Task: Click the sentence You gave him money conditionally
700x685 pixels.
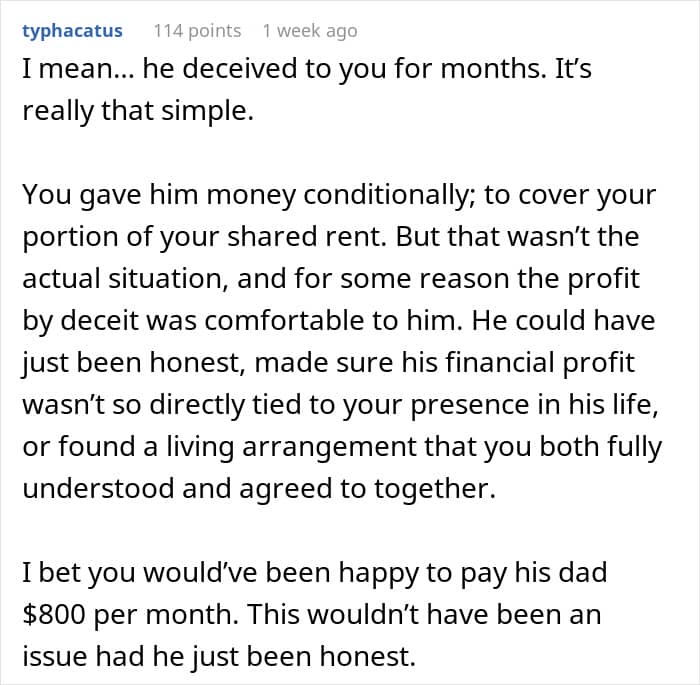Action: [244, 195]
